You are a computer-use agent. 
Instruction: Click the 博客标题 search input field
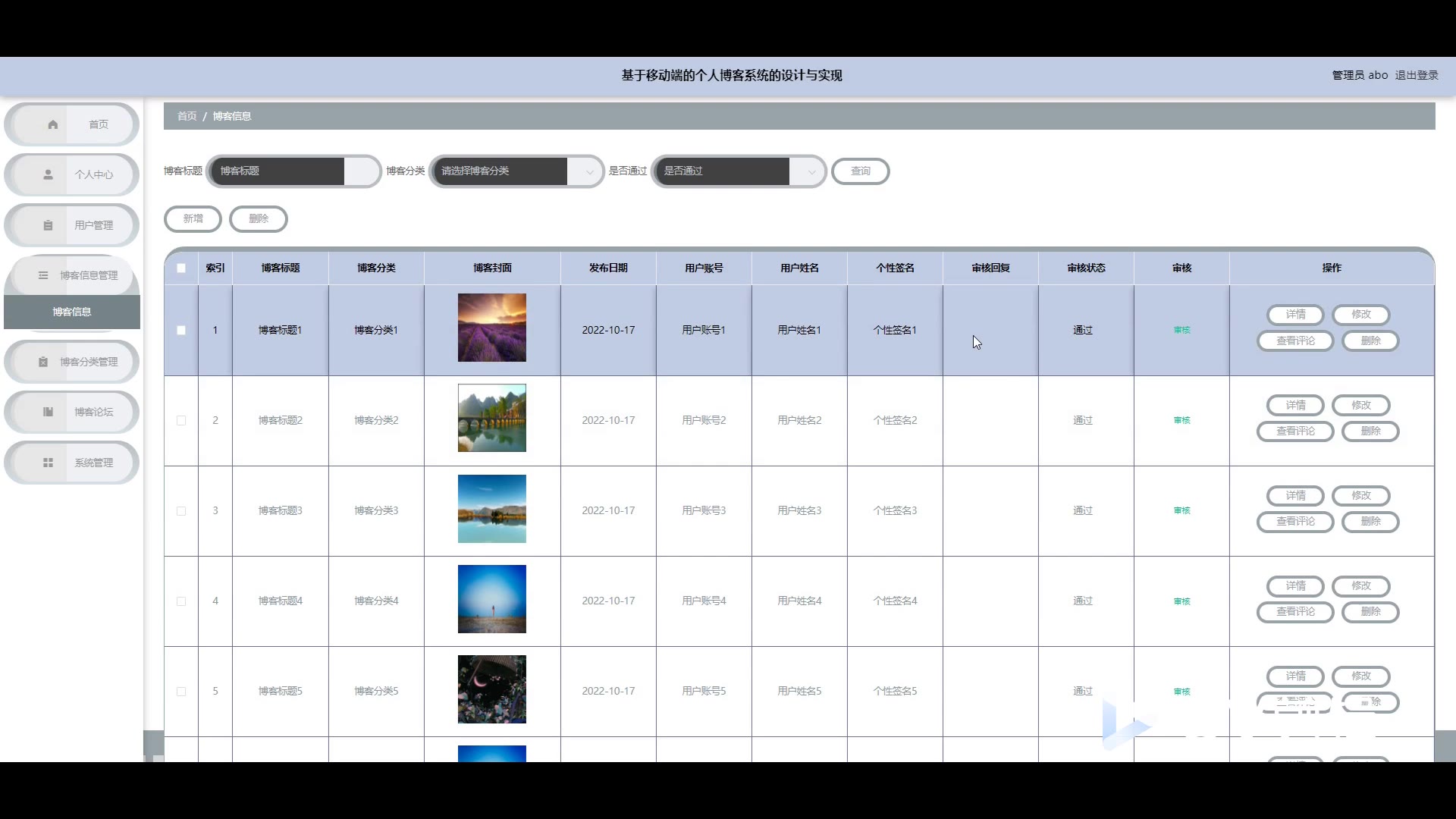(x=278, y=171)
